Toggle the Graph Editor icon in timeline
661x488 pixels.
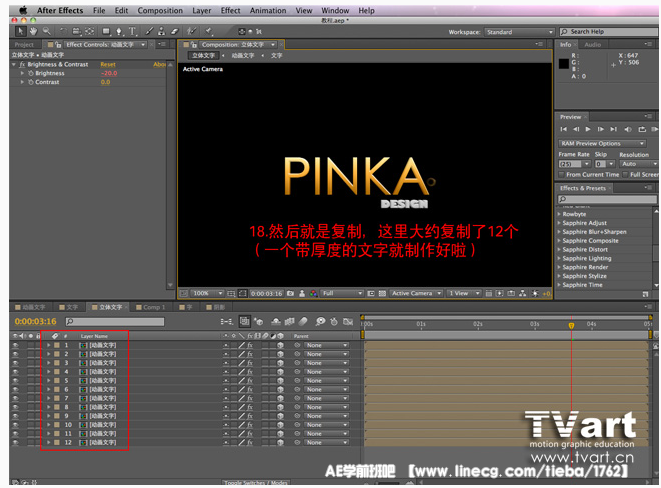348,322
